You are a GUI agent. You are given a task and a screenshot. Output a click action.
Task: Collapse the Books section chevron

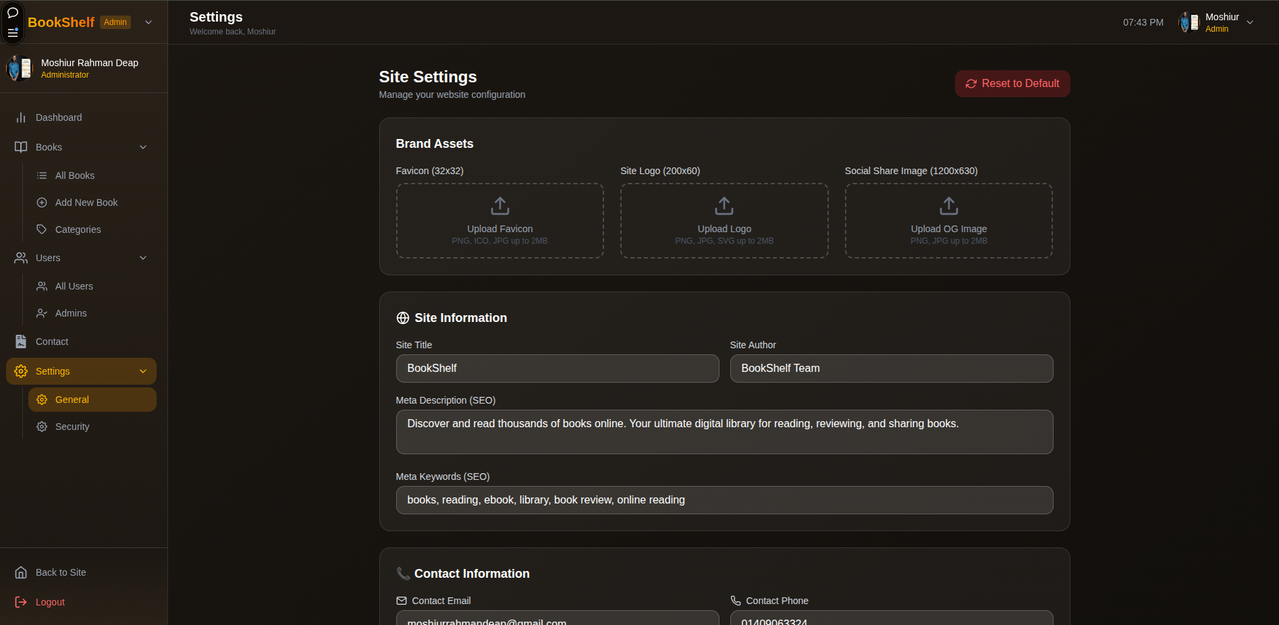pyautogui.click(x=143, y=147)
